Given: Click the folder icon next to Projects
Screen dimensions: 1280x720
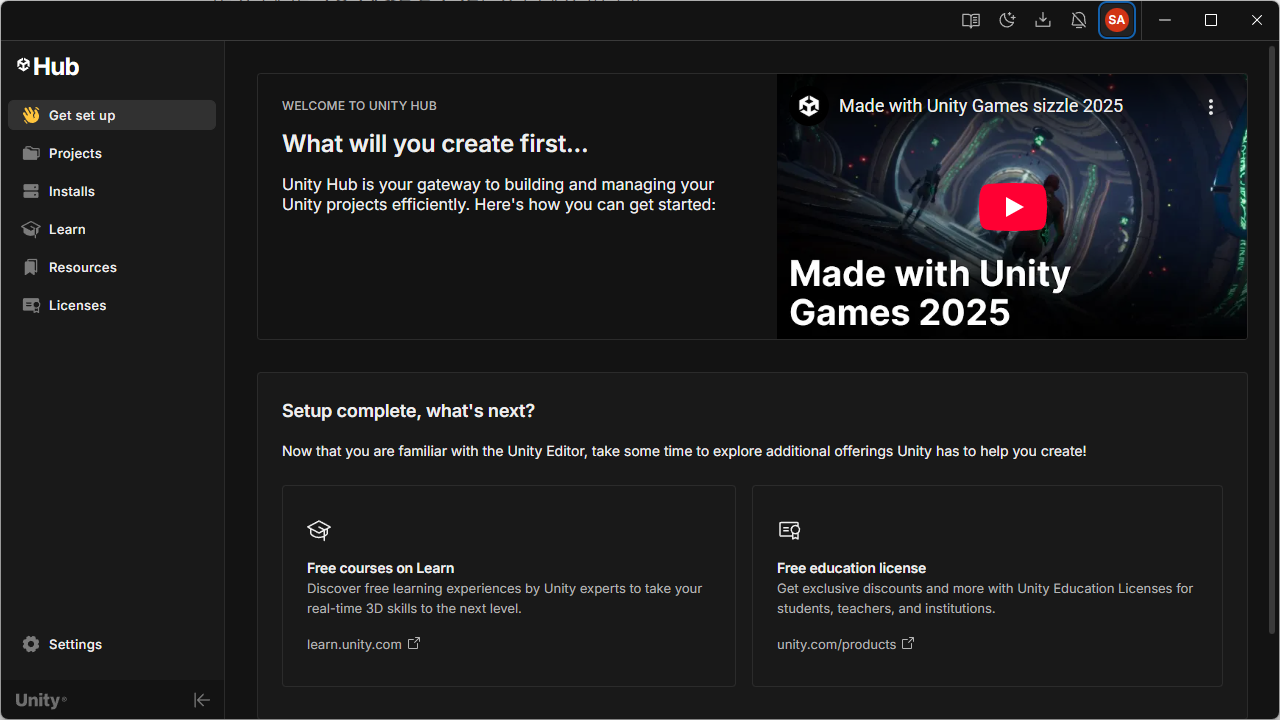Looking at the screenshot, I should [x=31, y=153].
